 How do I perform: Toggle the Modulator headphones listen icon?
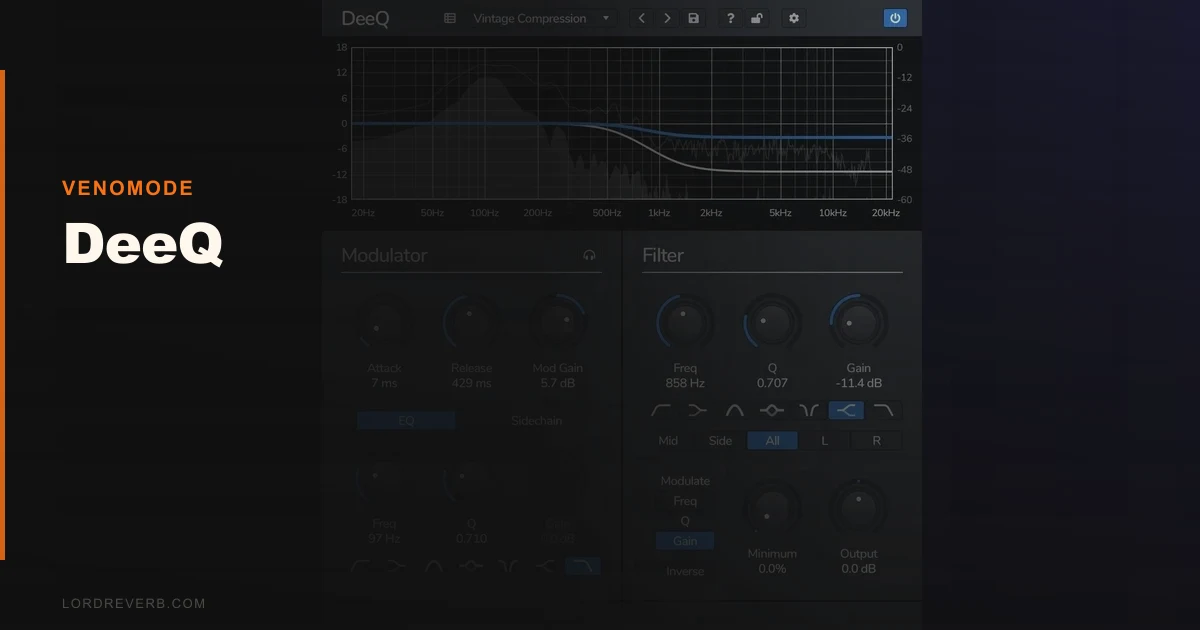[x=589, y=256]
